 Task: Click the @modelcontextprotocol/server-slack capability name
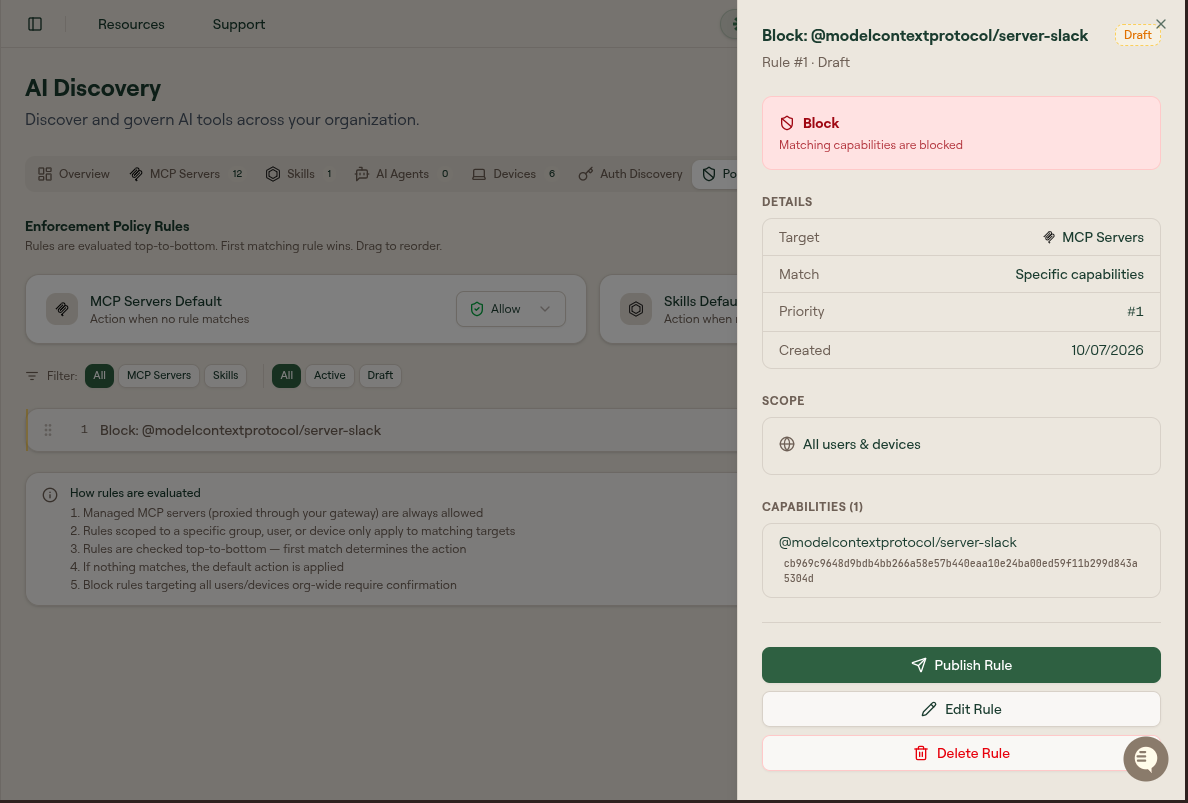click(x=898, y=543)
